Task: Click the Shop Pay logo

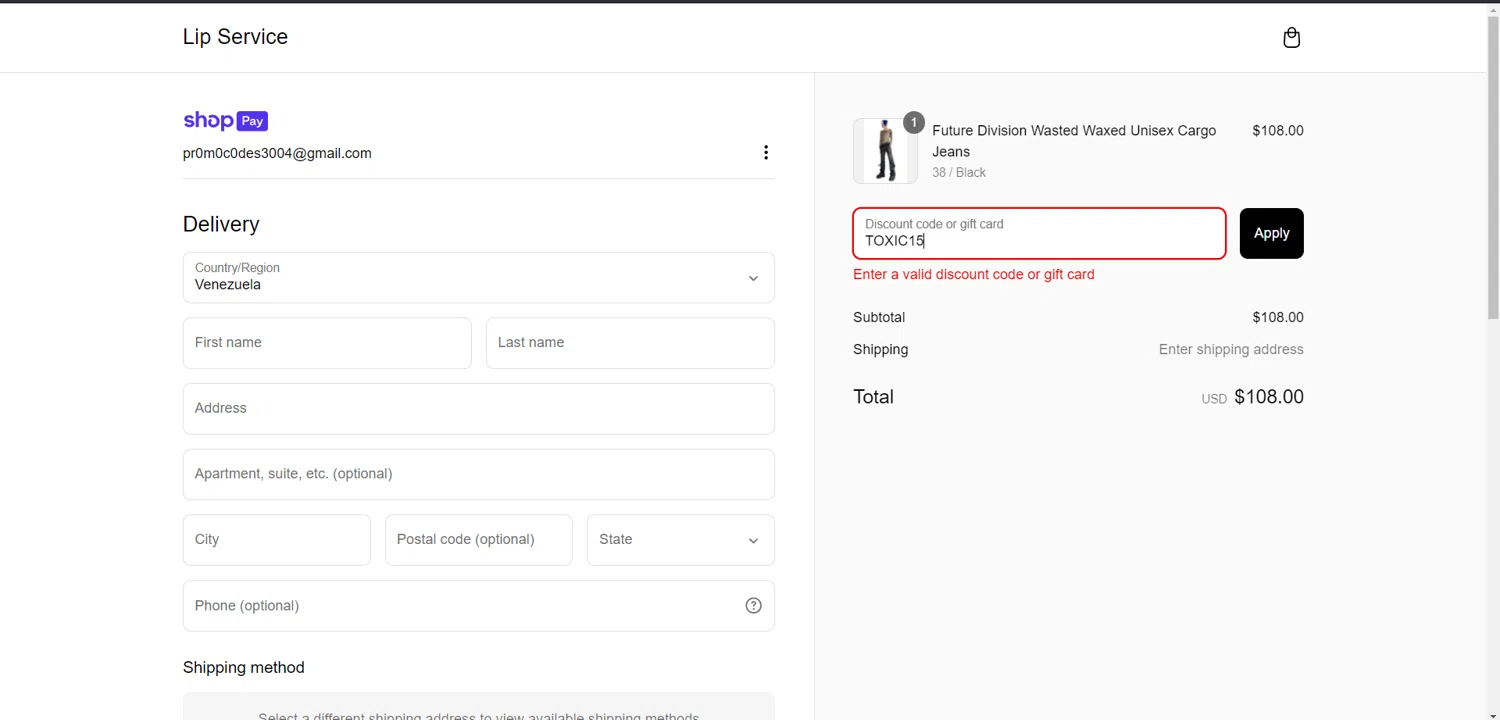Action: tap(225, 121)
